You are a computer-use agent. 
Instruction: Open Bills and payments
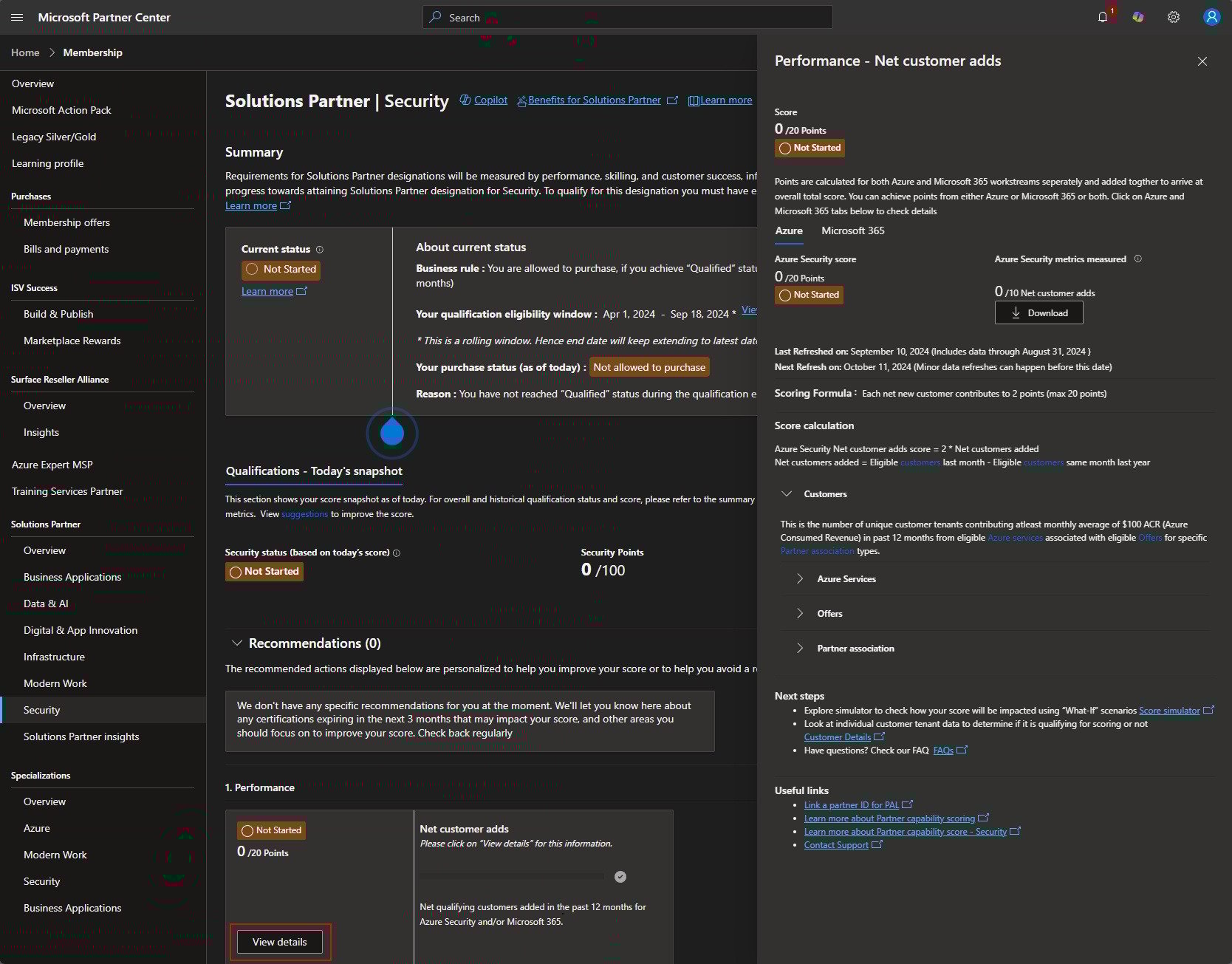coord(66,249)
